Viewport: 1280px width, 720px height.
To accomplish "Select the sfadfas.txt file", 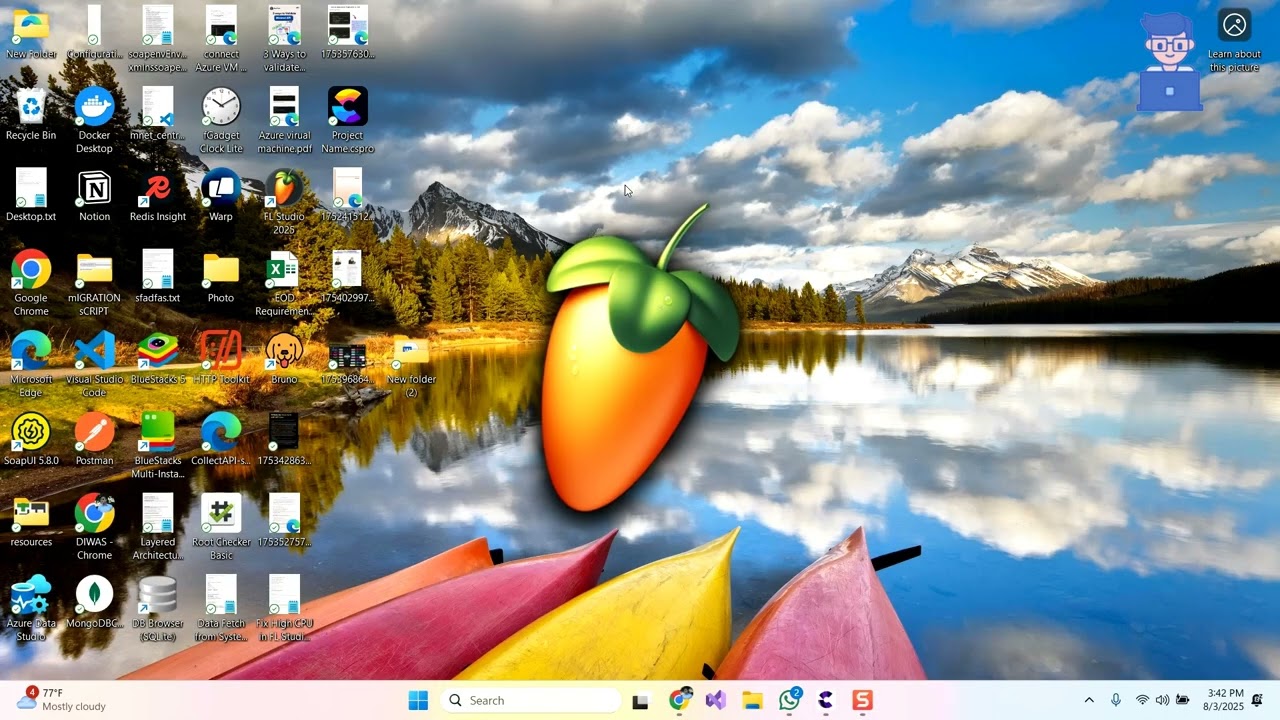I will 158,269.
